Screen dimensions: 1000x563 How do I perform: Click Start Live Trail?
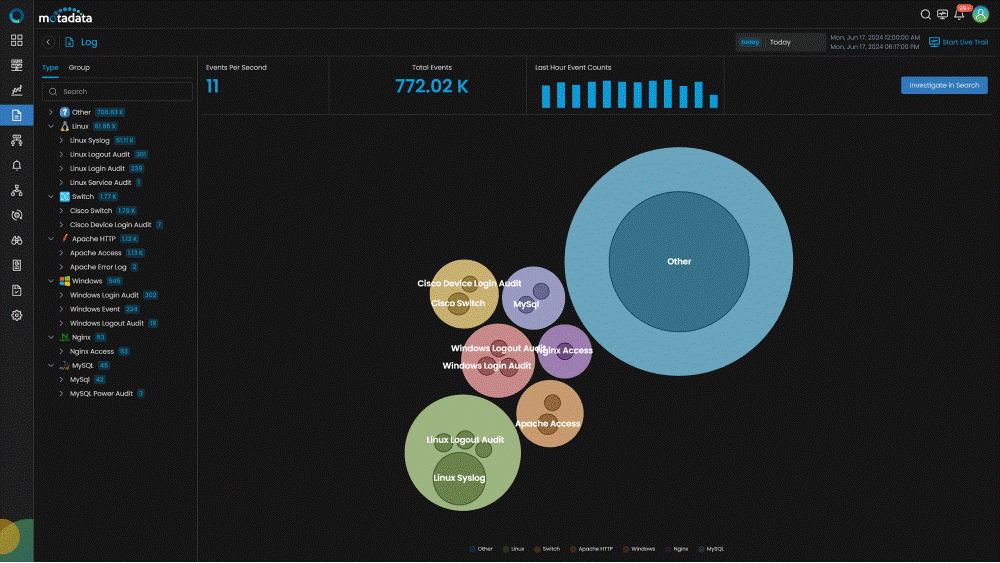tap(959, 42)
